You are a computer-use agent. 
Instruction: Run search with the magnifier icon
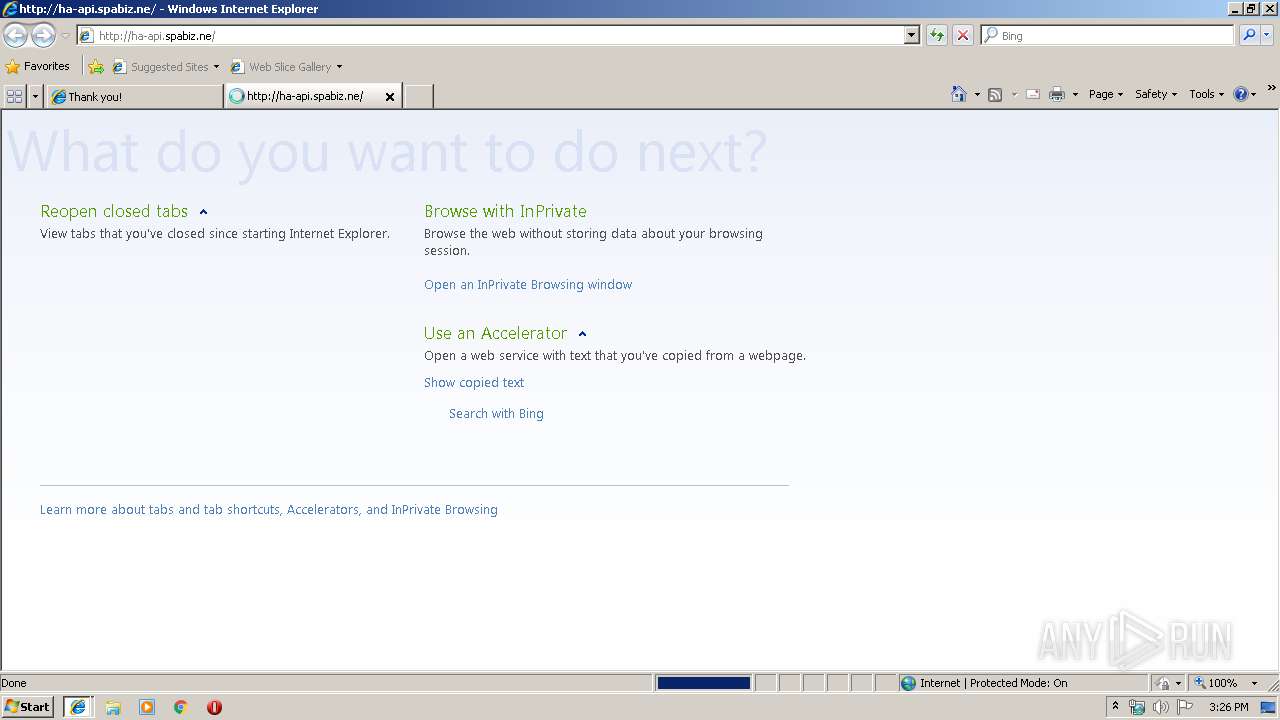[1248, 36]
